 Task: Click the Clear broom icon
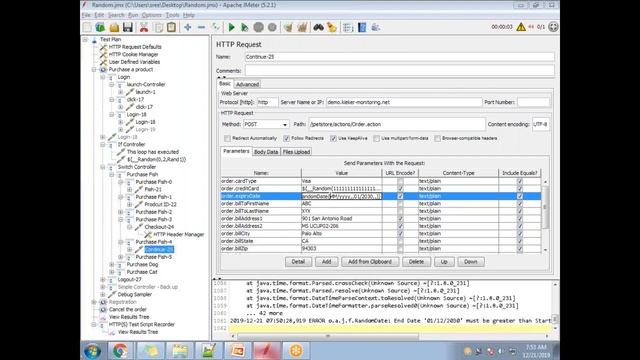click(288, 27)
